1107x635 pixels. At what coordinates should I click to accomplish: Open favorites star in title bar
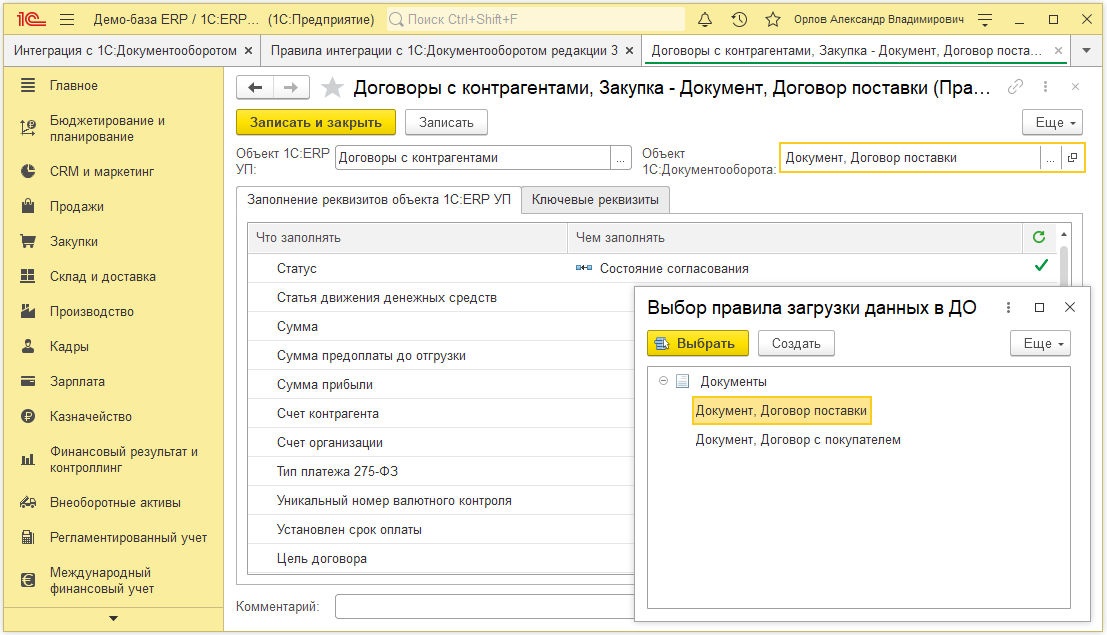click(772, 20)
